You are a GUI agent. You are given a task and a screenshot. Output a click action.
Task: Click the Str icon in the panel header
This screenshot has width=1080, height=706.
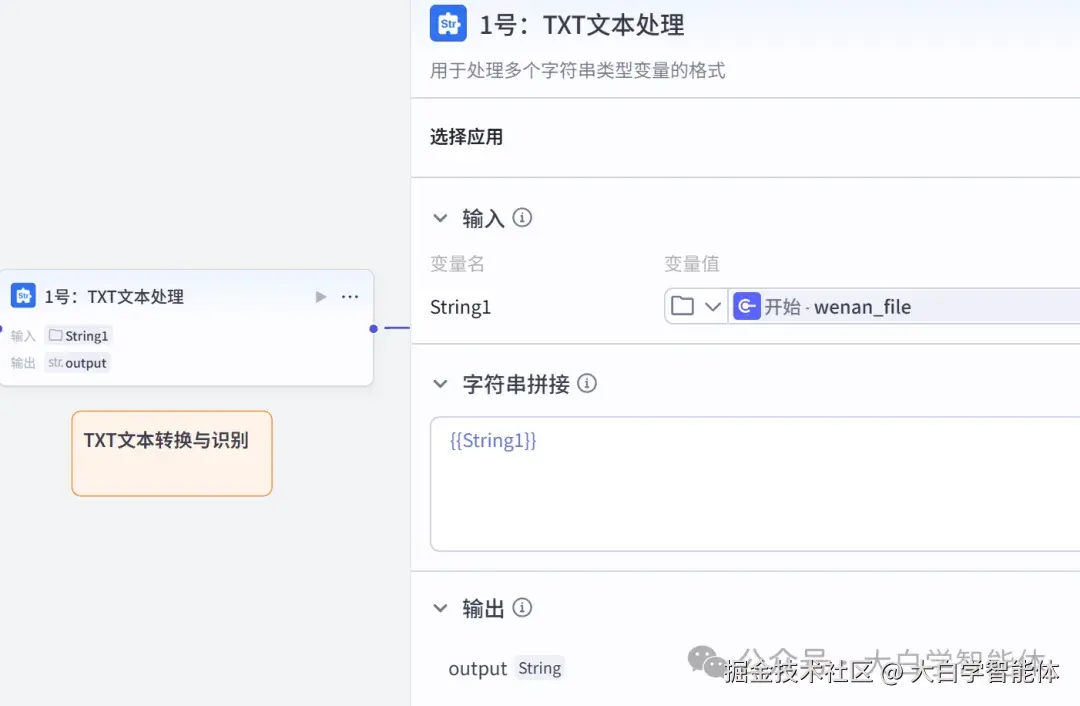click(447, 23)
